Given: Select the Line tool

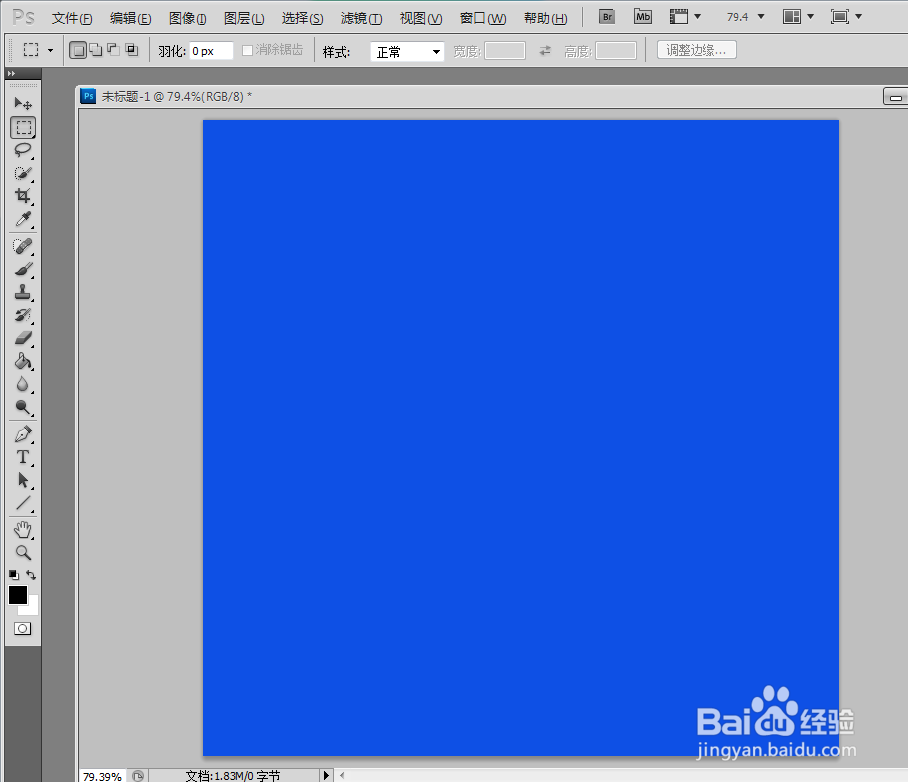Looking at the screenshot, I should [x=23, y=503].
